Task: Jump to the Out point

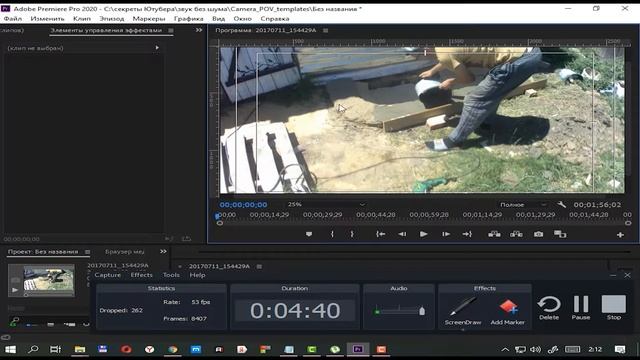Action: [x=467, y=234]
